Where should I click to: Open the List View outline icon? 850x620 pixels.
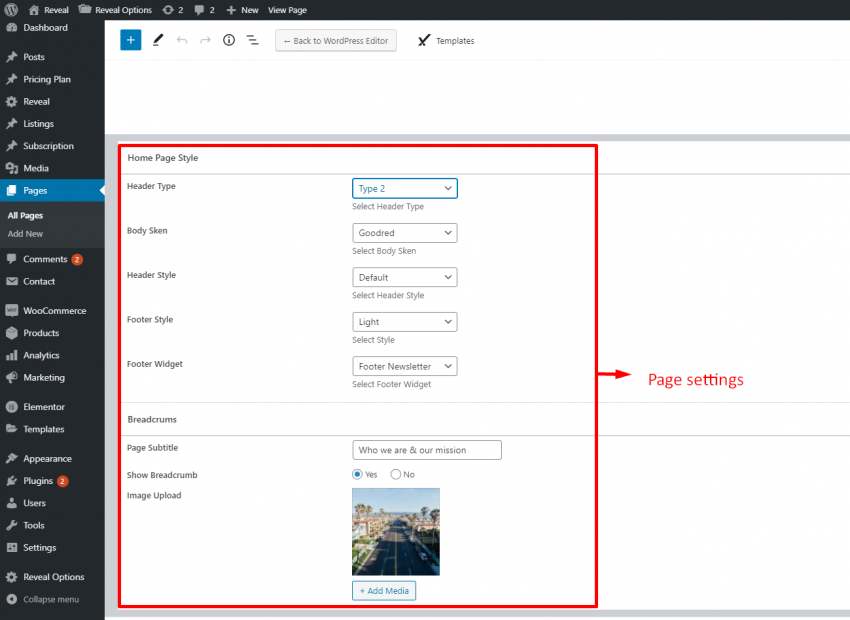coord(252,40)
